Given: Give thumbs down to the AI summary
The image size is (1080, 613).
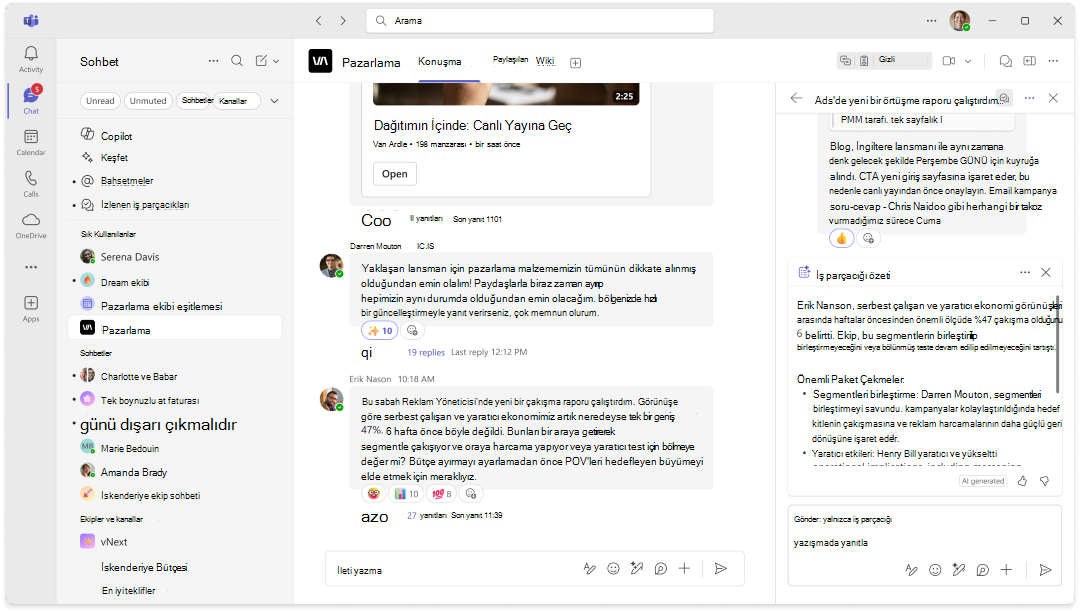Looking at the screenshot, I should (x=1044, y=481).
